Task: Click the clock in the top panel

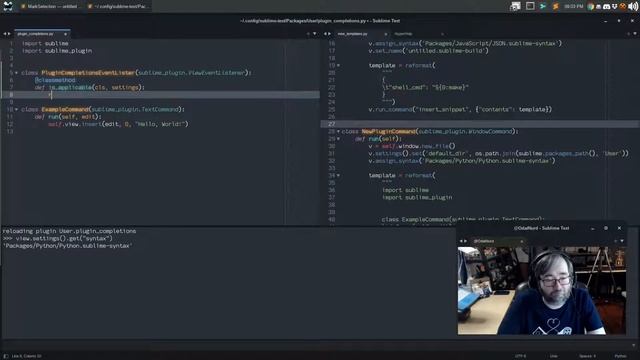Action: click(x=573, y=7)
